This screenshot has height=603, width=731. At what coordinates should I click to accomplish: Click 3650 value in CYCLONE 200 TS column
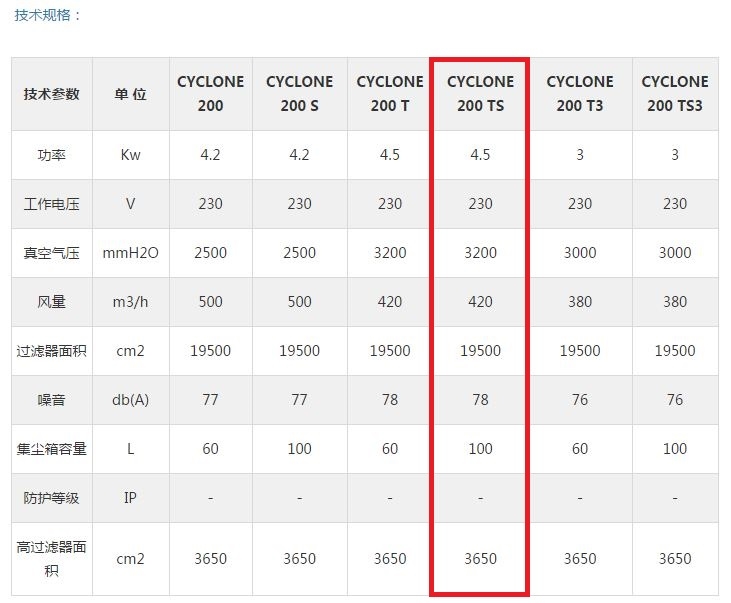[480, 559]
